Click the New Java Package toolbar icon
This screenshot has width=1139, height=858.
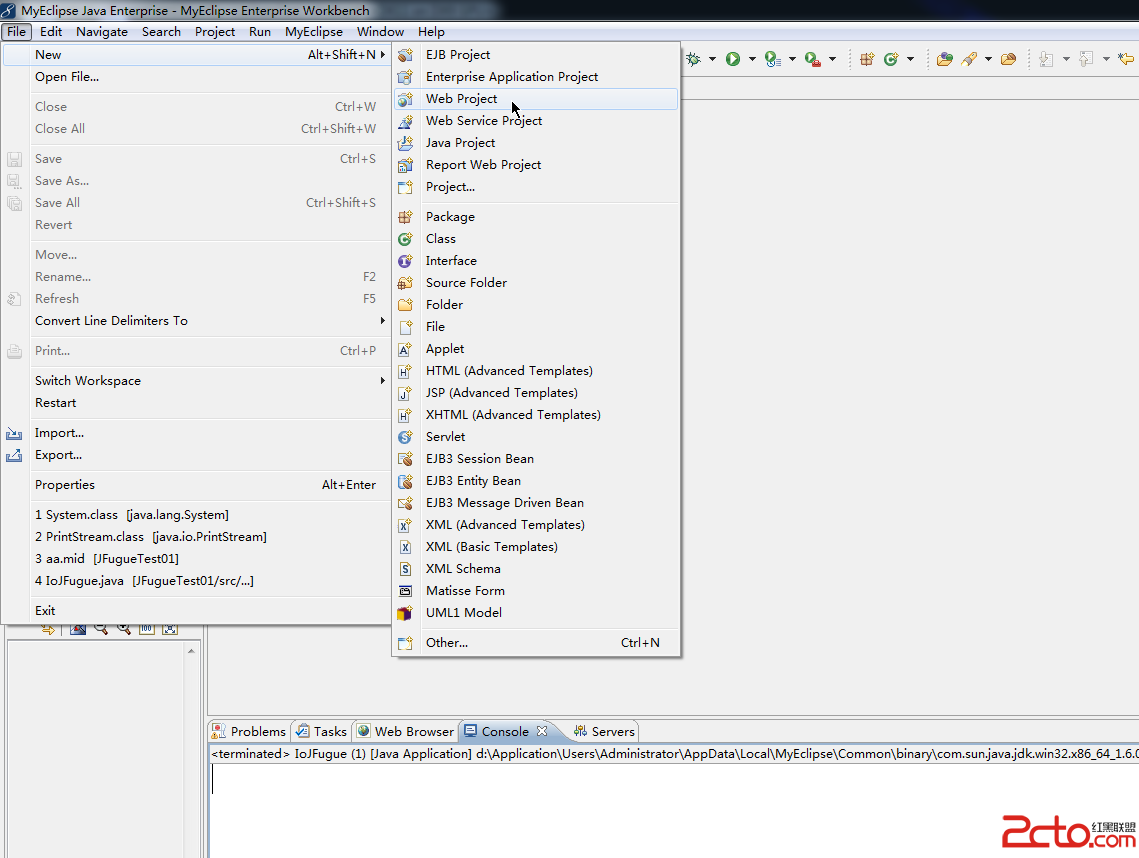pos(867,59)
